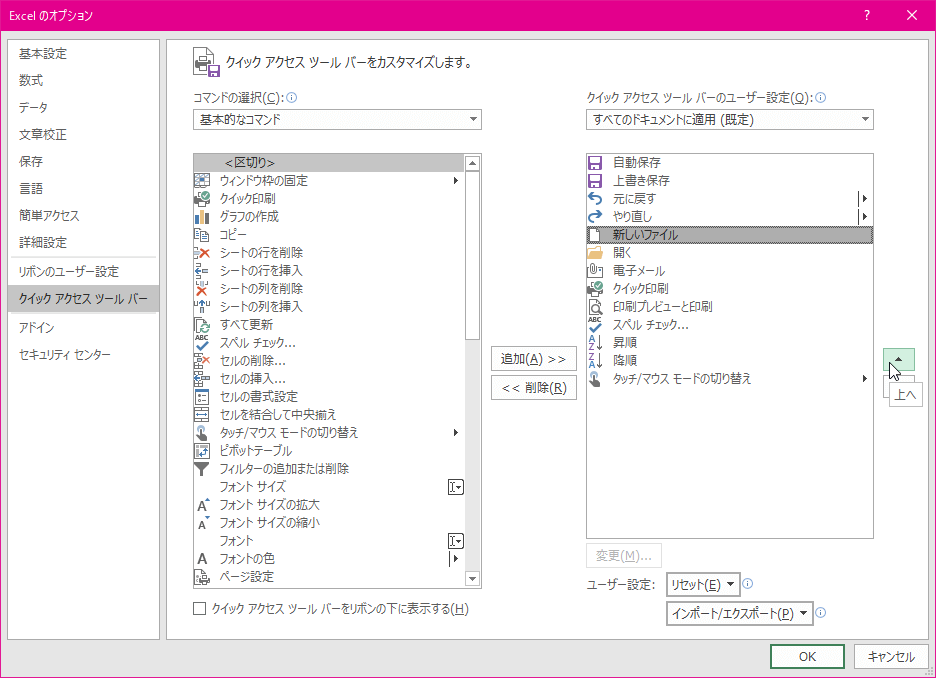Image resolution: width=936 pixels, height=678 pixels.
Task: Select タッチ/マウス モードの切り替え in right list
Action: coord(729,378)
